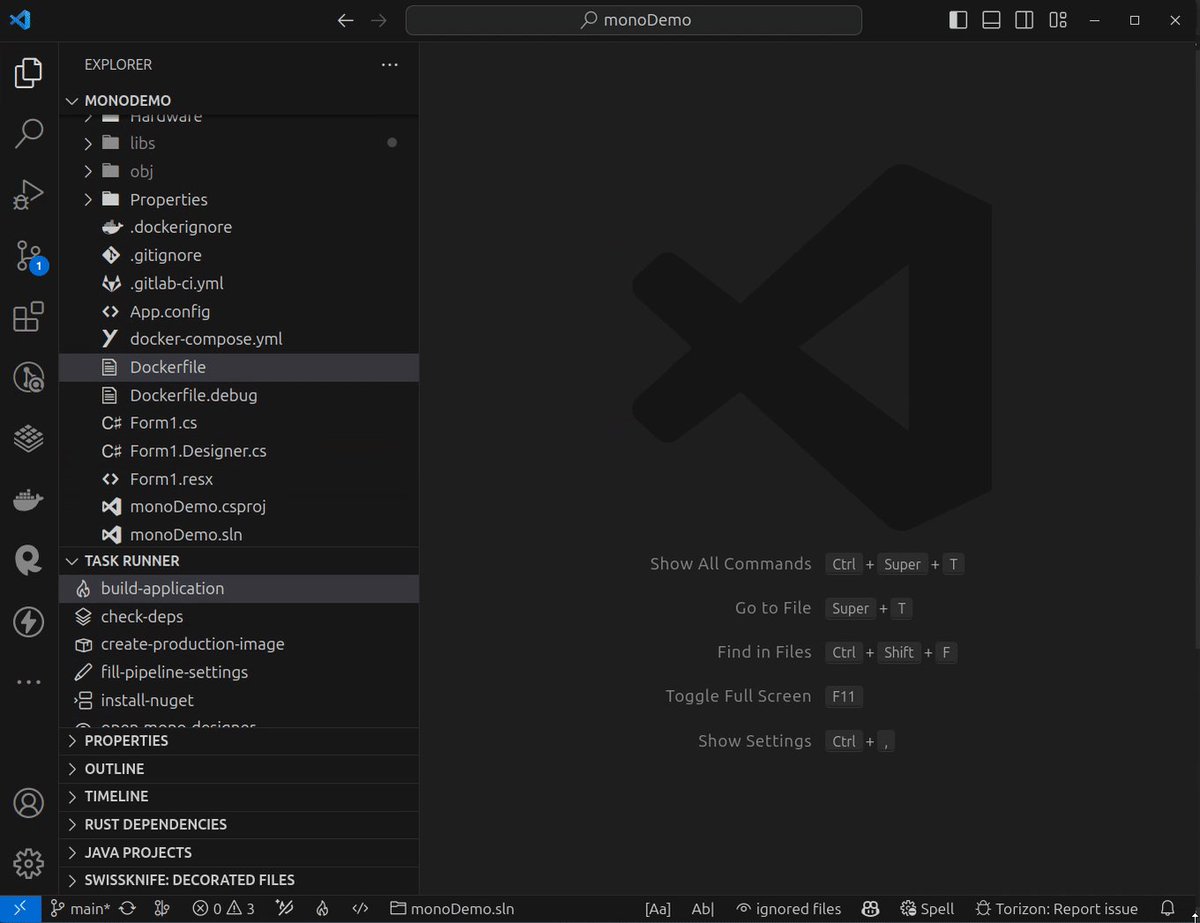Open Explorer views and more actions ellipsis
The image size is (1200, 923).
click(x=390, y=65)
